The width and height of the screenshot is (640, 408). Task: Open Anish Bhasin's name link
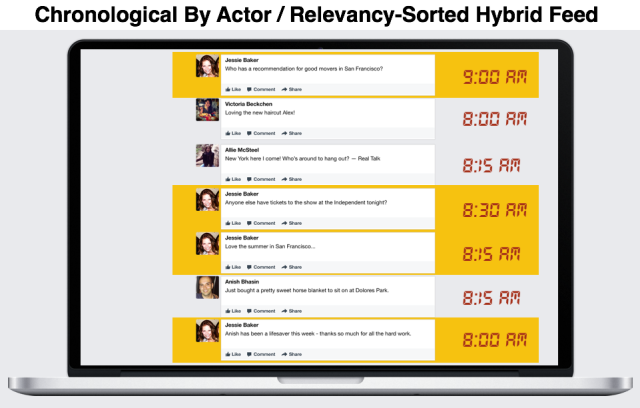[x=242, y=282]
